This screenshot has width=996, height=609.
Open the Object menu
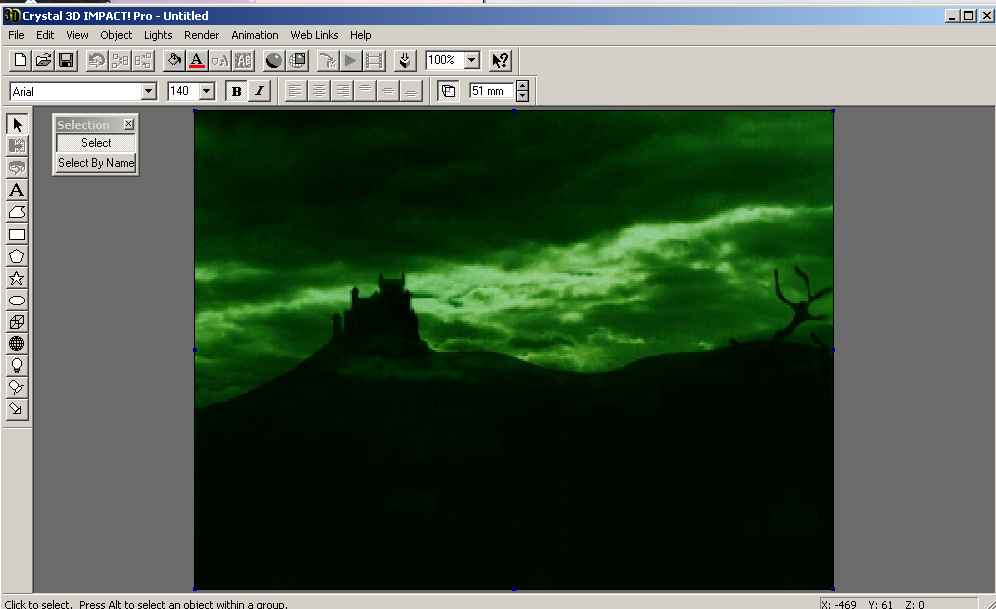click(x=116, y=35)
